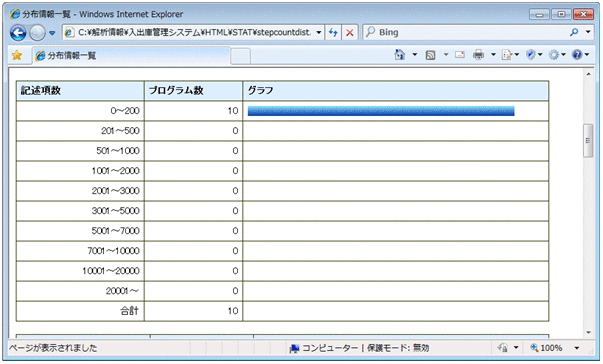
Task: Open the recent pages history dropdown
Action: (x=52, y=33)
